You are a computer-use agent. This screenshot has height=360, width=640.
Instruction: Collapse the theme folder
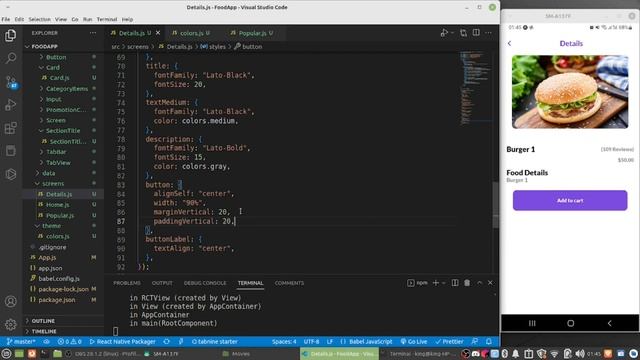pos(51,226)
